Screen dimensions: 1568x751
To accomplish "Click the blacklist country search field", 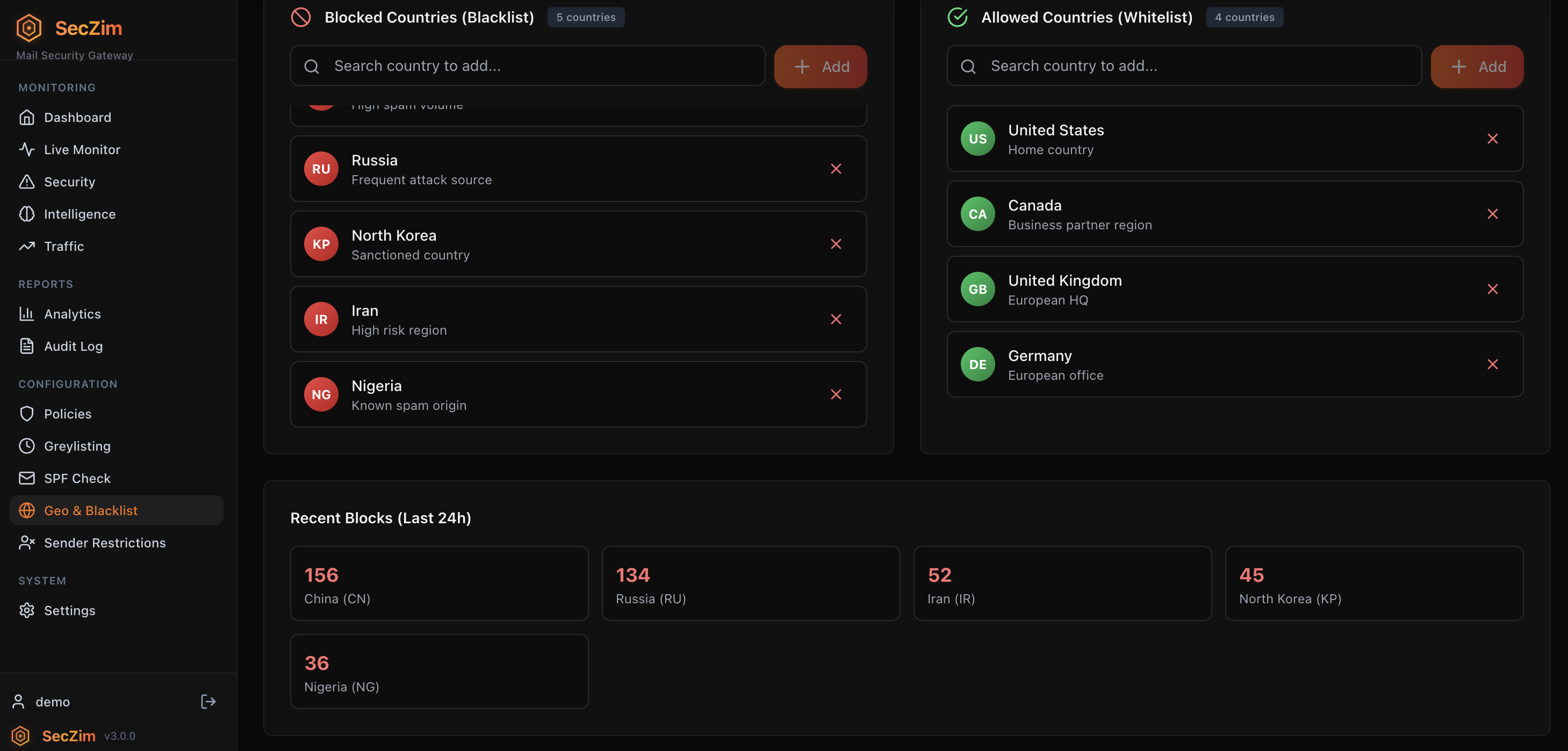I will [x=527, y=66].
